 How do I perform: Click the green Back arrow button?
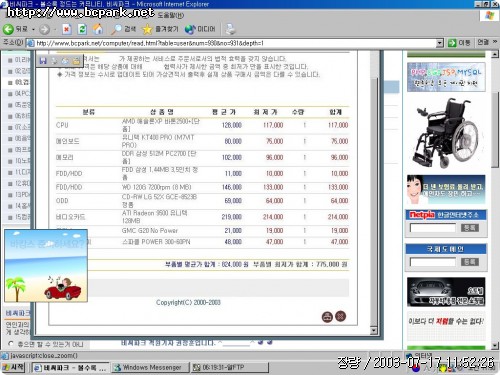(8, 29)
